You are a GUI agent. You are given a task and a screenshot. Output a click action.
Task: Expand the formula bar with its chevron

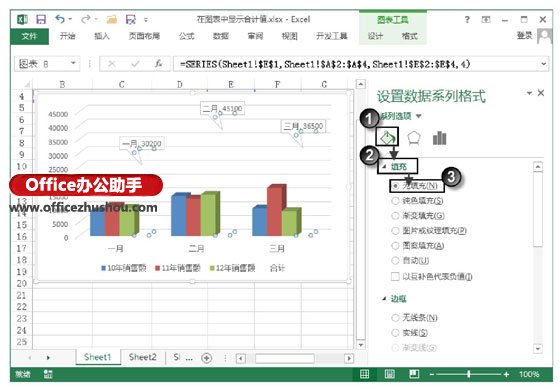coord(544,64)
